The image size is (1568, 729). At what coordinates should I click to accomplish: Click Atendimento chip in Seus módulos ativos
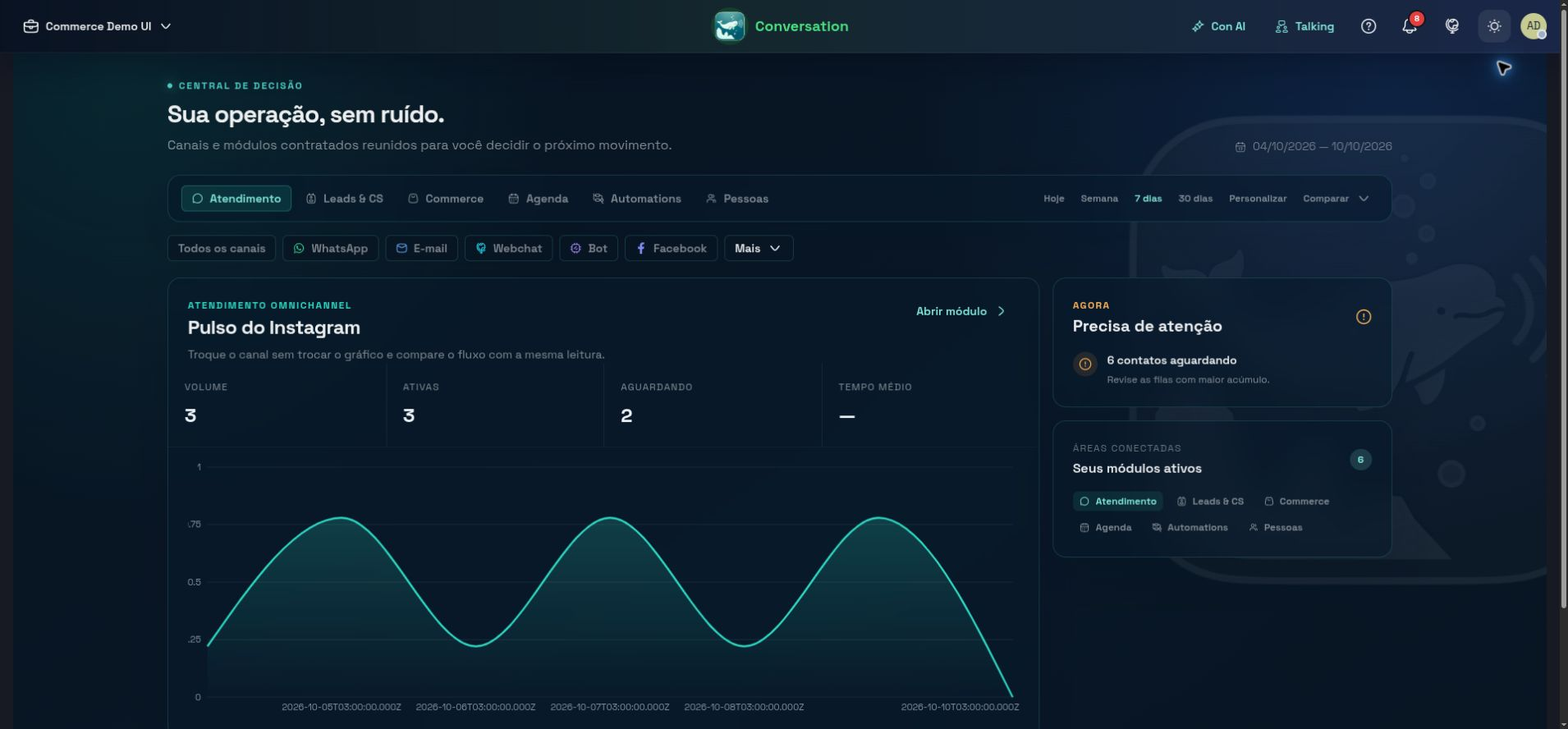(x=1118, y=502)
